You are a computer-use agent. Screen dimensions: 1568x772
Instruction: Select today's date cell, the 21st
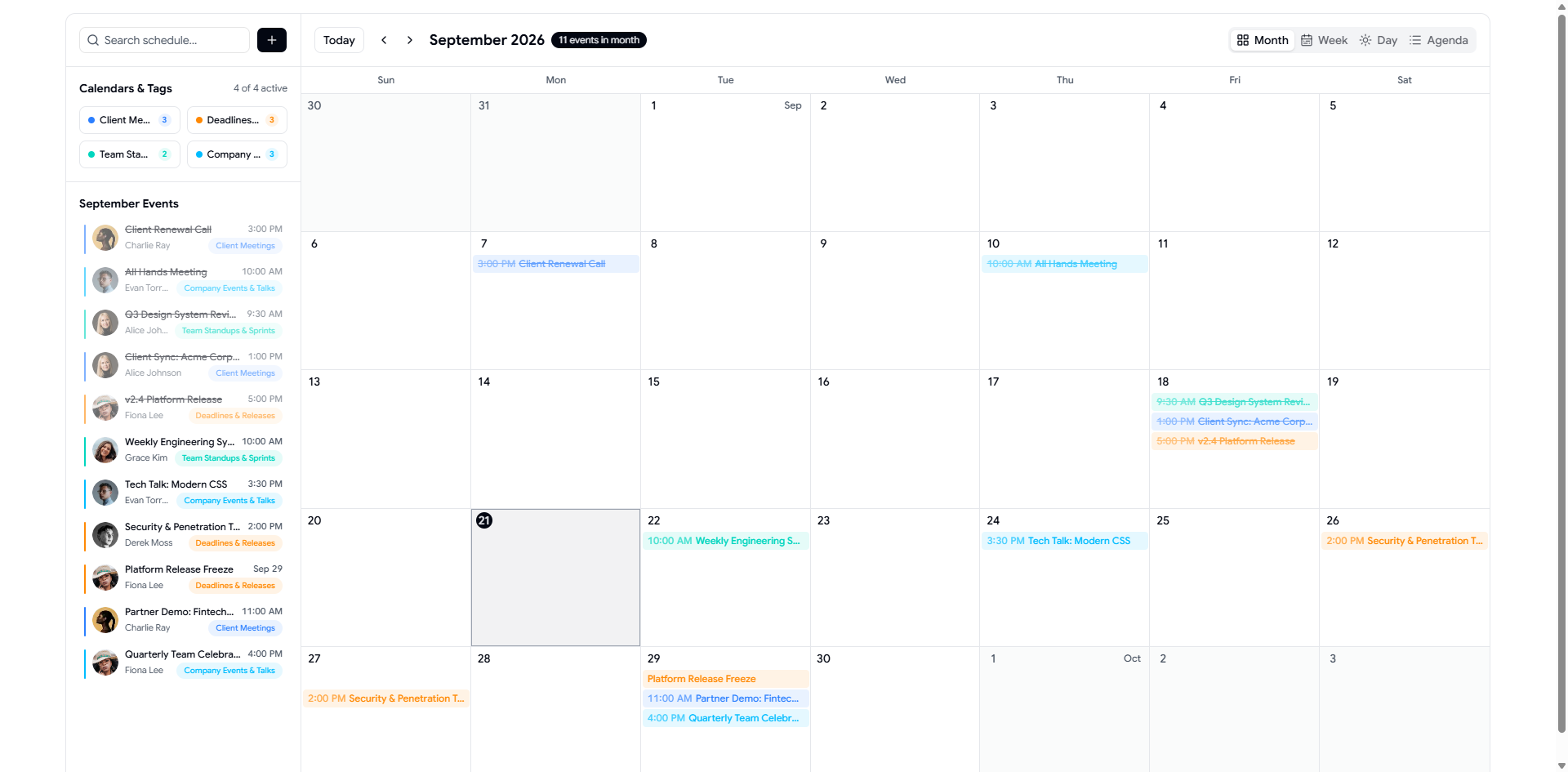coord(555,578)
